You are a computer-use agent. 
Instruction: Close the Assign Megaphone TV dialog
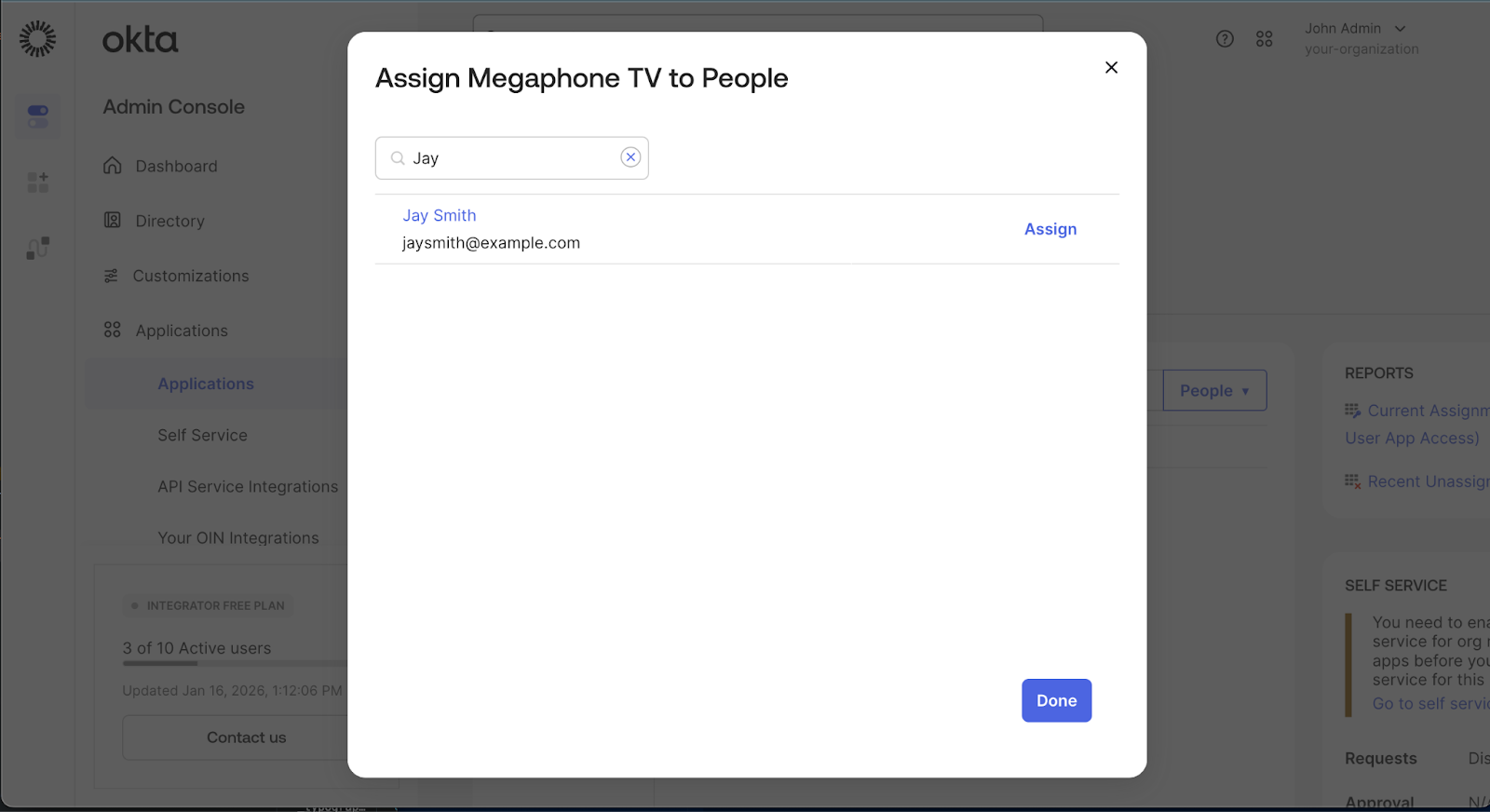point(1111,67)
